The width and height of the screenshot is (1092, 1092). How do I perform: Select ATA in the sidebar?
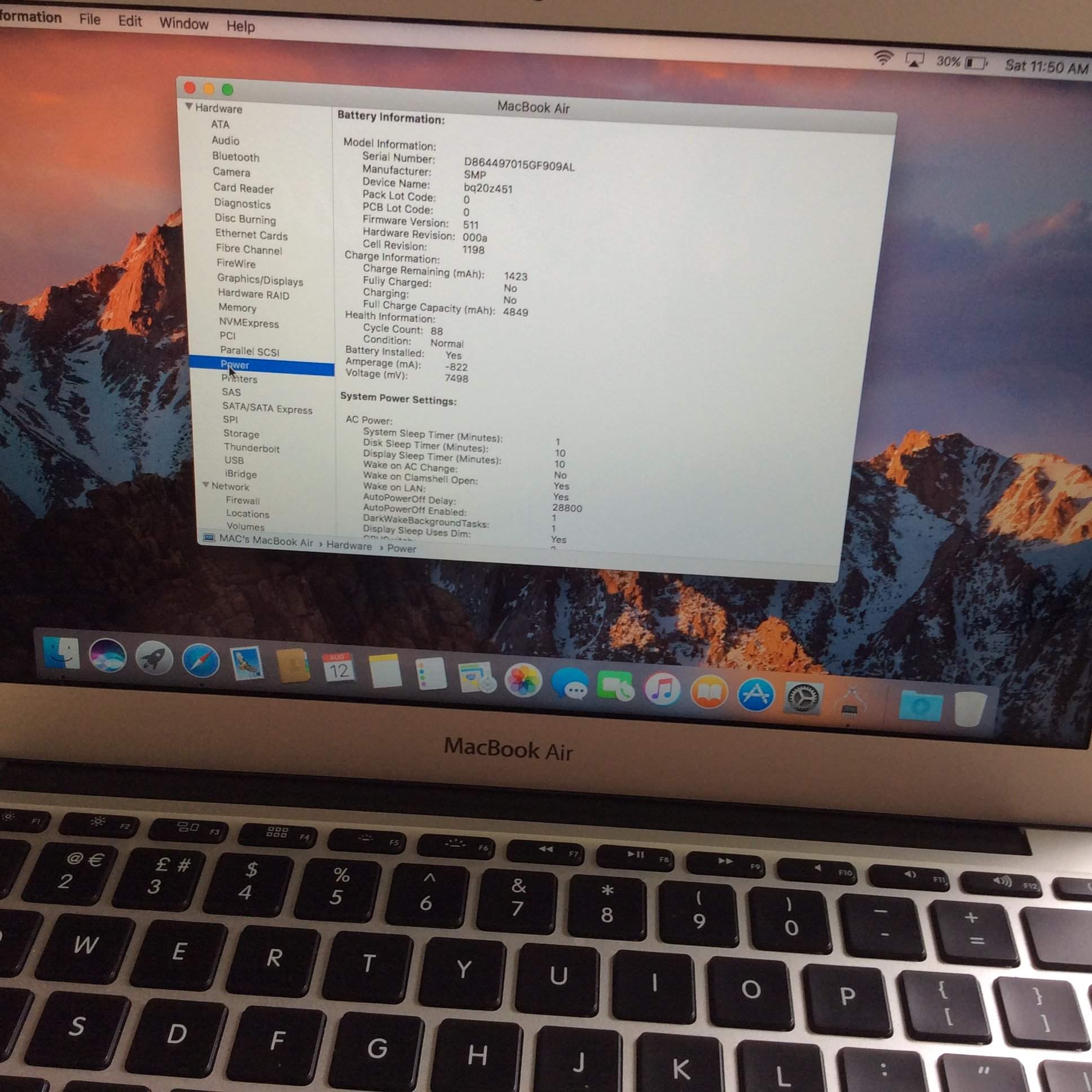(x=221, y=124)
